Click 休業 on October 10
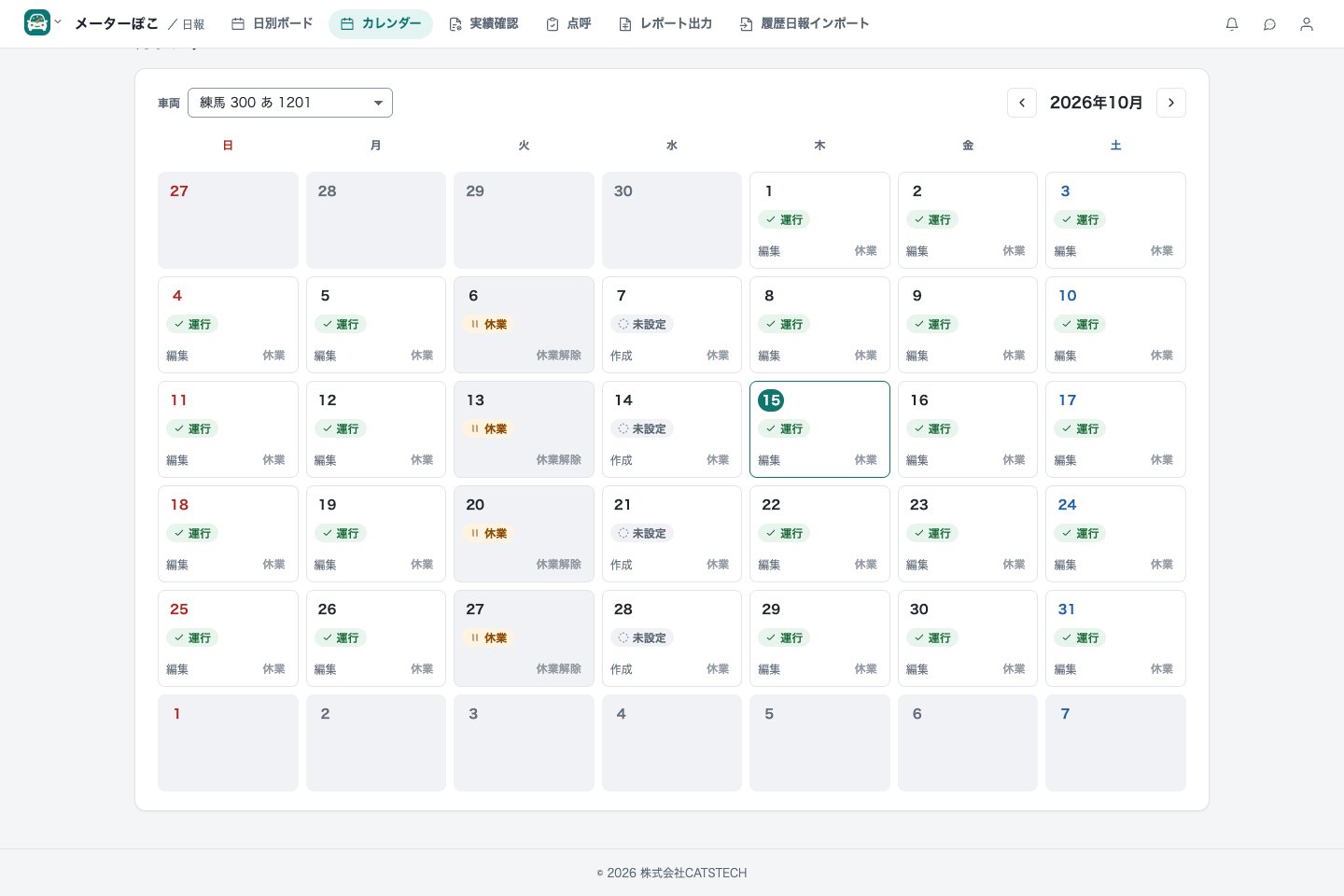The height and width of the screenshot is (896, 1344). [1162, 356]
